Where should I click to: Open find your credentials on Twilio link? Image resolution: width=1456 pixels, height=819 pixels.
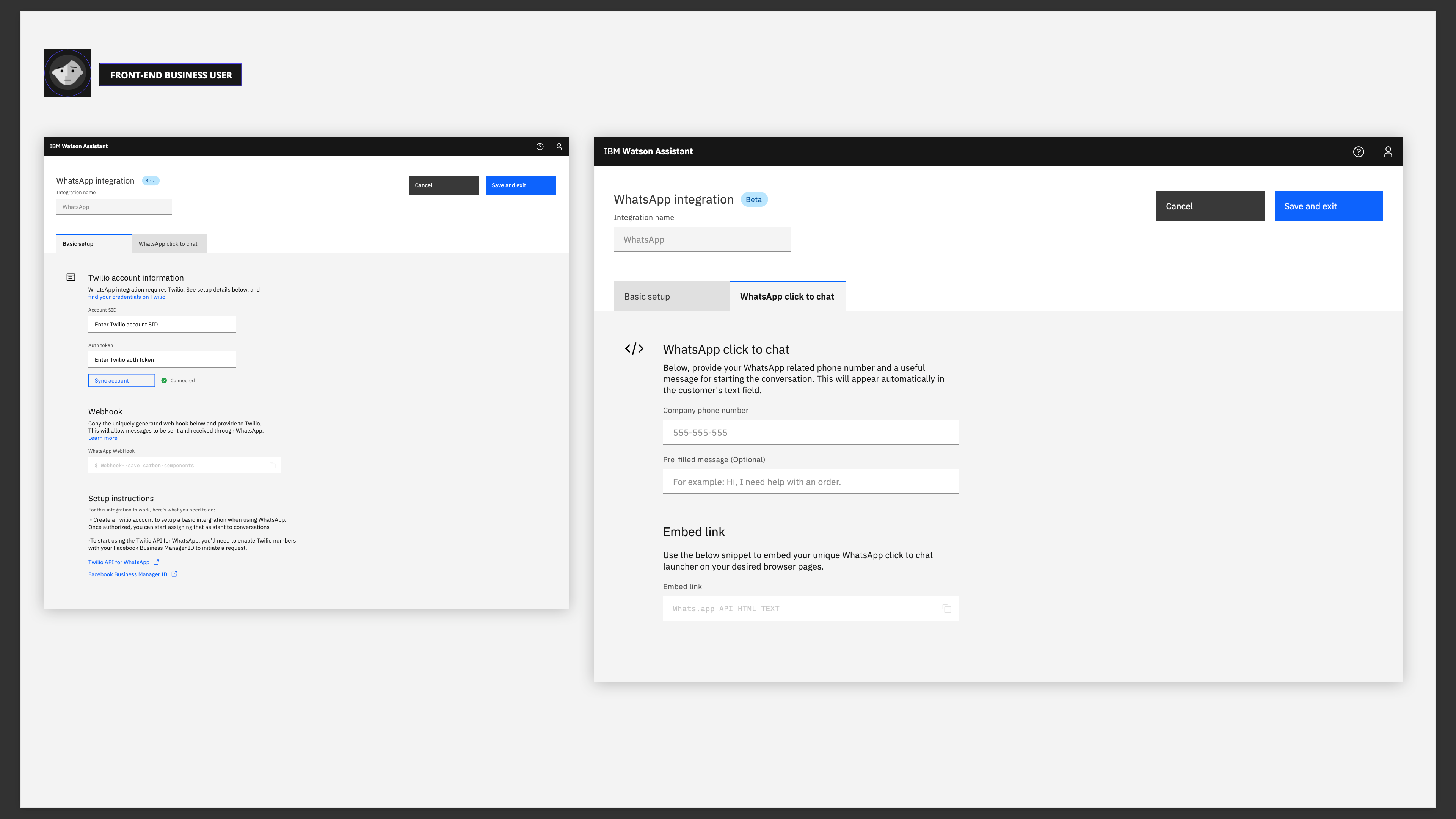pyautogui.click(x=127, y=297)
